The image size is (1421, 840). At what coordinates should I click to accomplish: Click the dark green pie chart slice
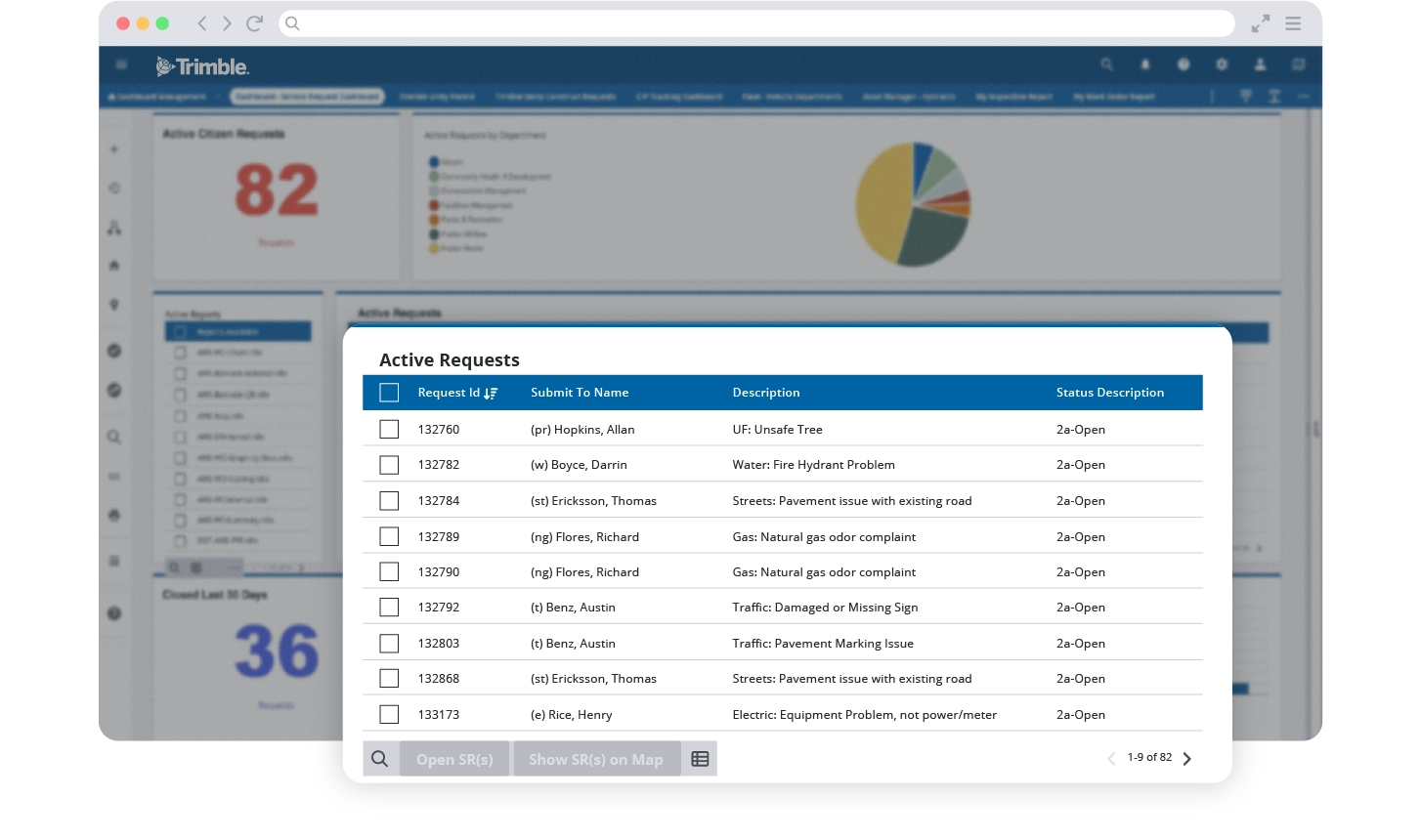(x=933, y=239)
